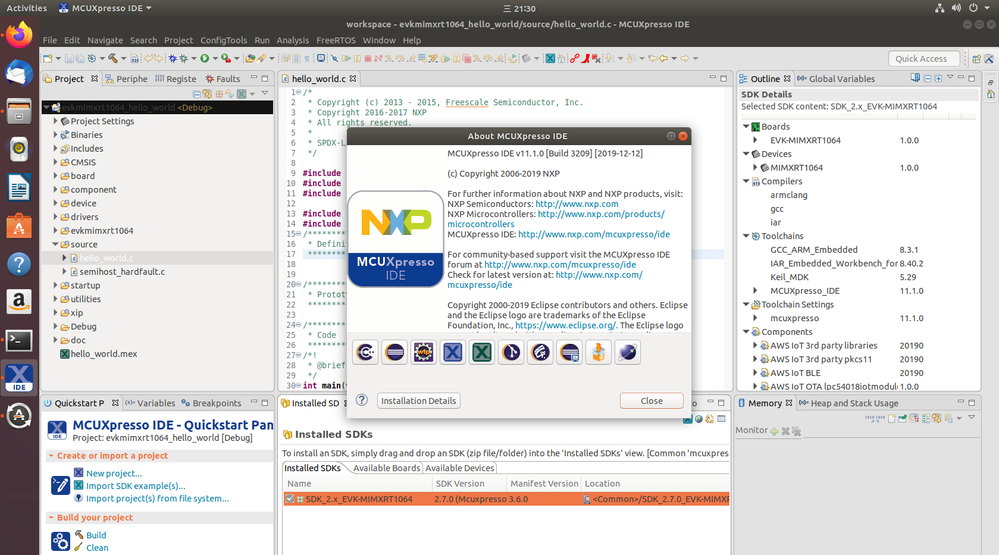Viewport: 999px width, 555px height.
Task: Click the New Tab icon in the Memory view toolbar
Action: click(x=892, y=418)
